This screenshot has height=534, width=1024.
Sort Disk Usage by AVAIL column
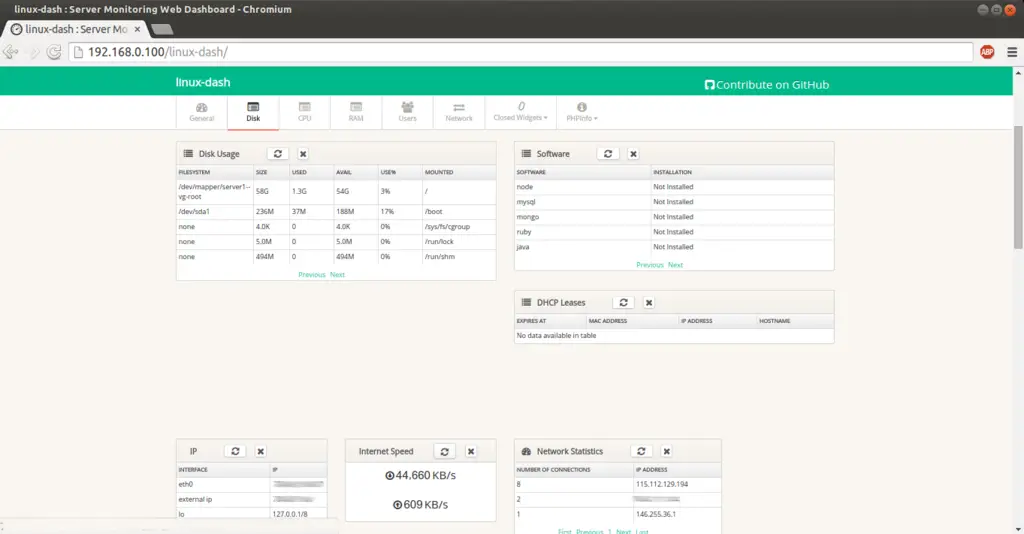(x=355, y=172)
